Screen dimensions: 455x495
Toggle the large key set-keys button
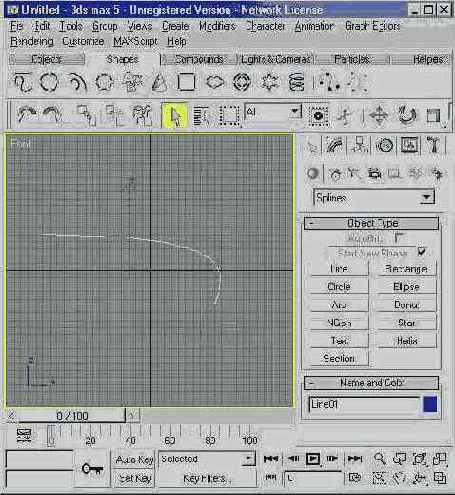(92, 469)
